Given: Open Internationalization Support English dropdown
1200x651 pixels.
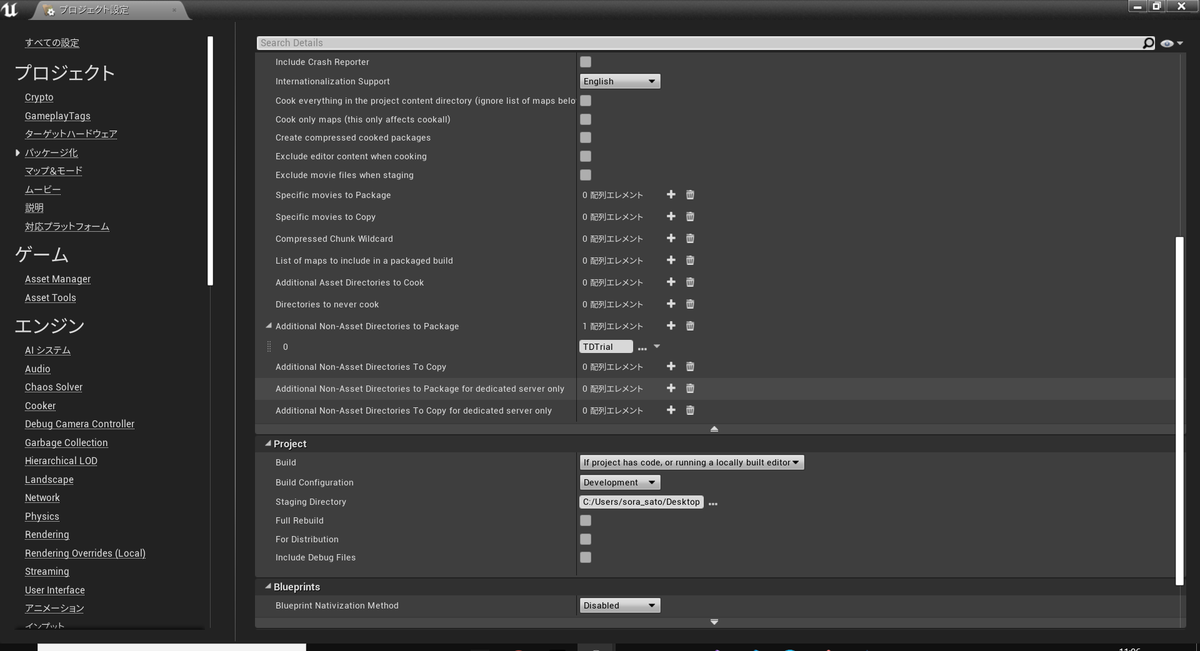Looking at the screenshot, I should pos(620,81).
